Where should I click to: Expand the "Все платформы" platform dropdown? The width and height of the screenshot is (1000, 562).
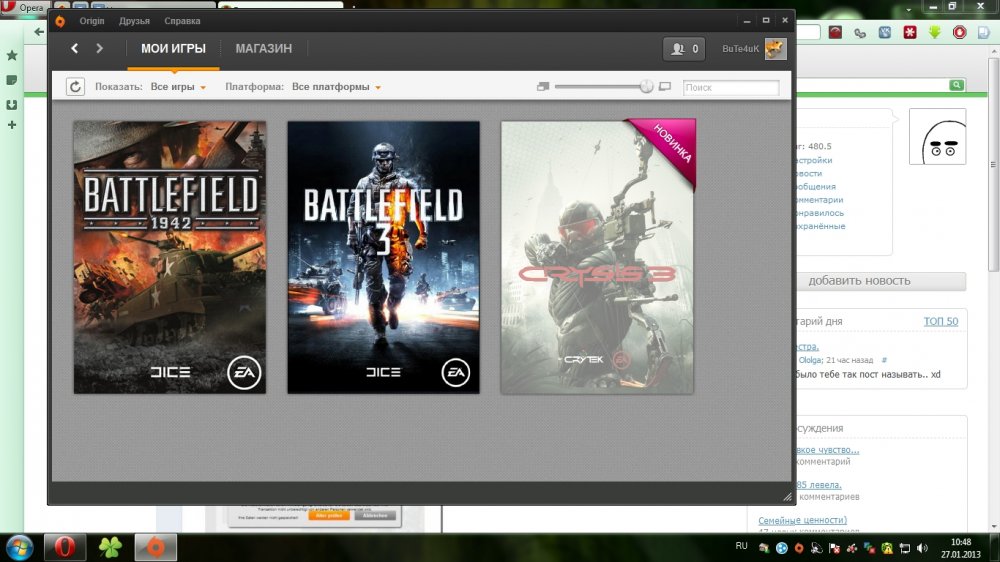coord(336,87)
